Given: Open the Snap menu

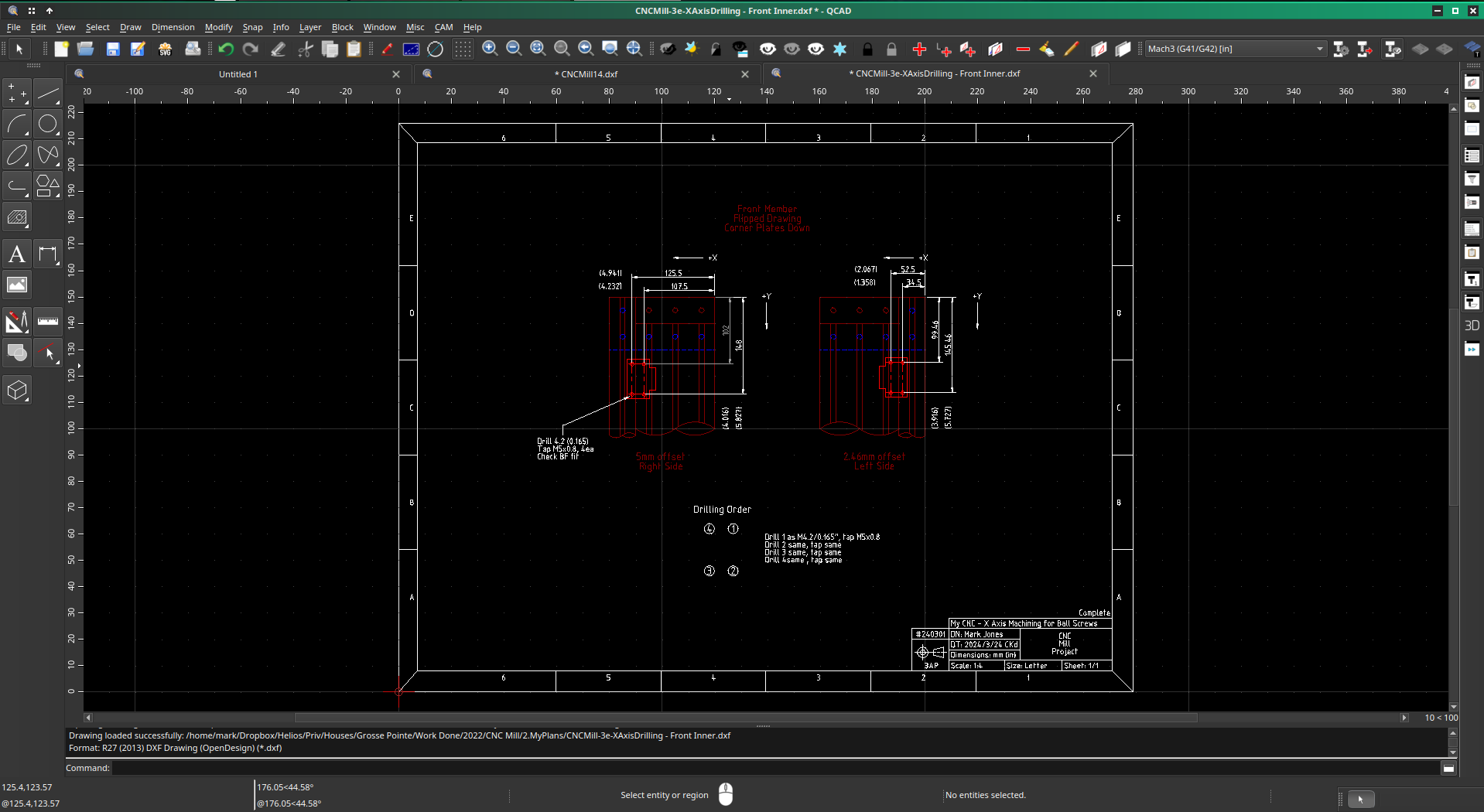Looking at the screenshot, I should 252,27.
